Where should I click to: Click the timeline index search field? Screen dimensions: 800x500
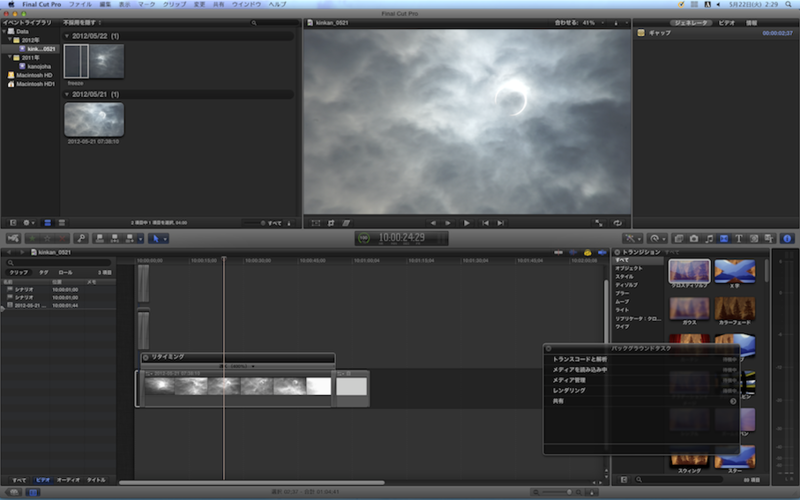coord(59,263)
